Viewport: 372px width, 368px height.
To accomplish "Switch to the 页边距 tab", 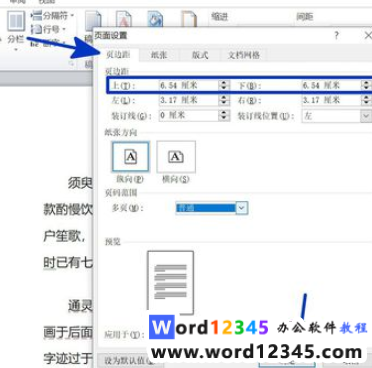I will click(118, 55).
